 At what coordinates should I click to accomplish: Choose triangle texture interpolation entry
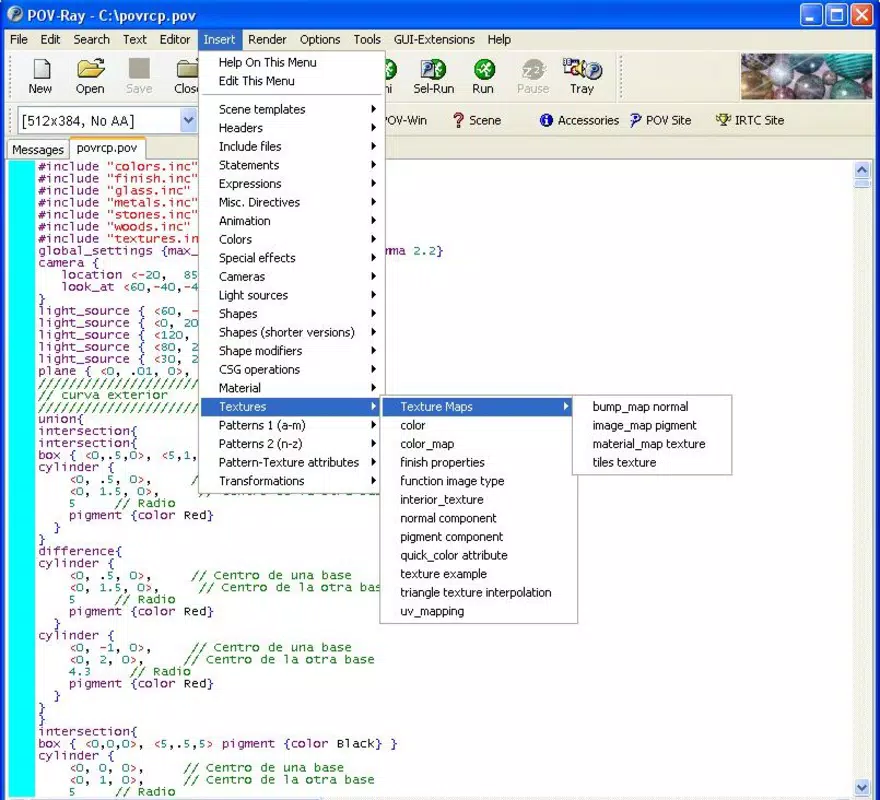pyautogui.click(x=478, y=592)
